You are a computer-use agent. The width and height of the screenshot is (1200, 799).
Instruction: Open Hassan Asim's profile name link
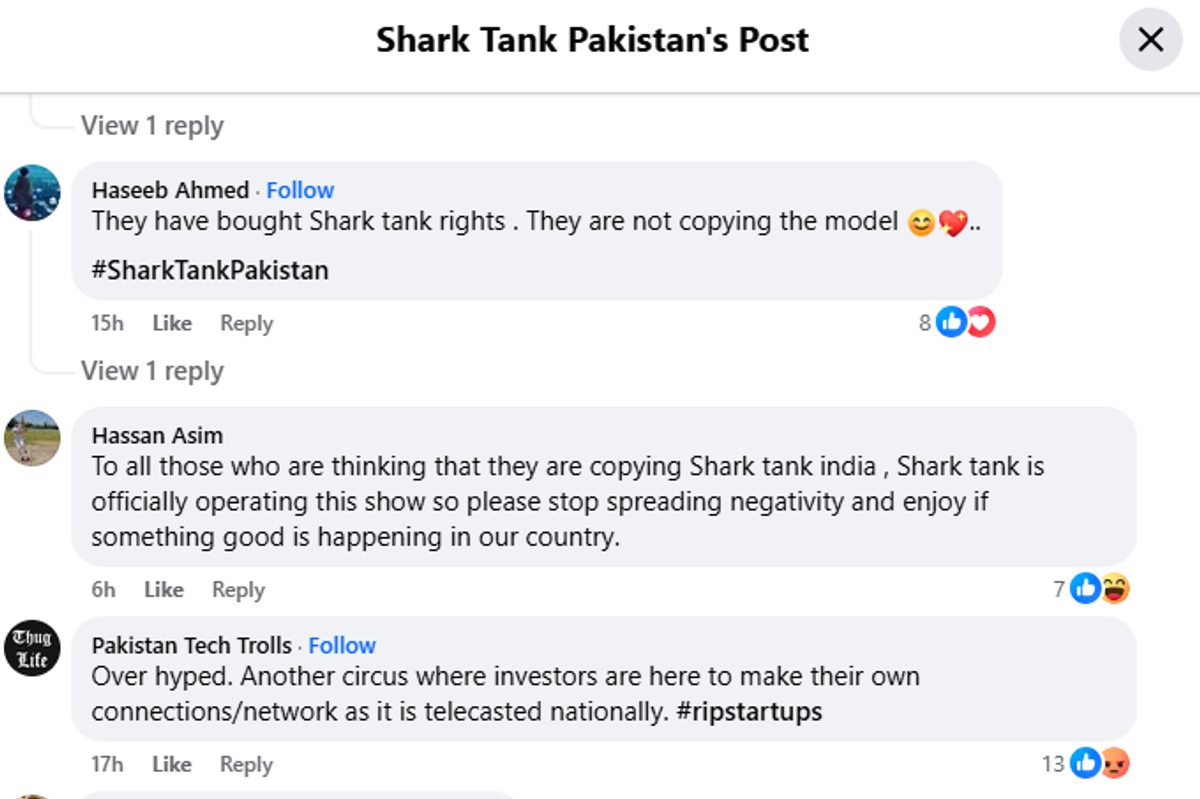pos(157,435)
